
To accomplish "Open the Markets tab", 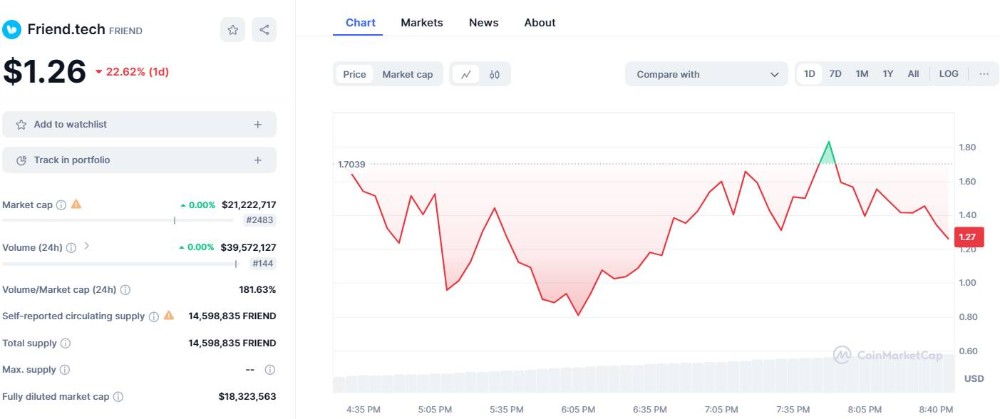I will point(422,22).
